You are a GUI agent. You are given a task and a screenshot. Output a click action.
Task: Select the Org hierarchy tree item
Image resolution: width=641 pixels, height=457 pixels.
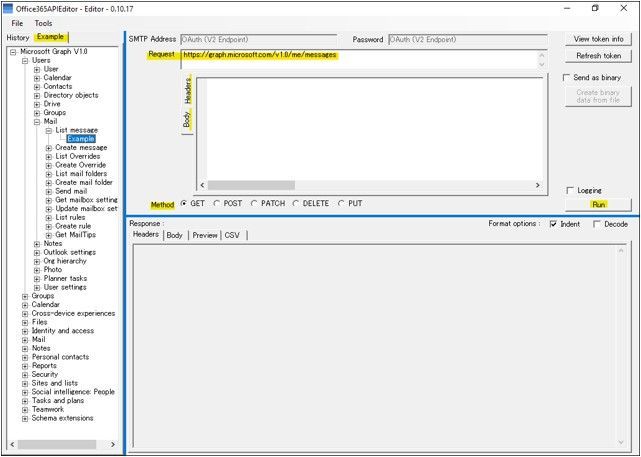pyautogui.click(x=65, y=261)
